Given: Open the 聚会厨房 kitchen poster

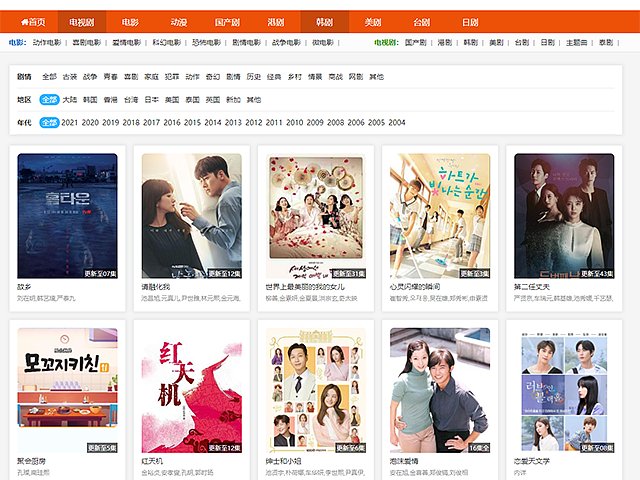Looking at the screenshot, I should click(x=67, y=391).
